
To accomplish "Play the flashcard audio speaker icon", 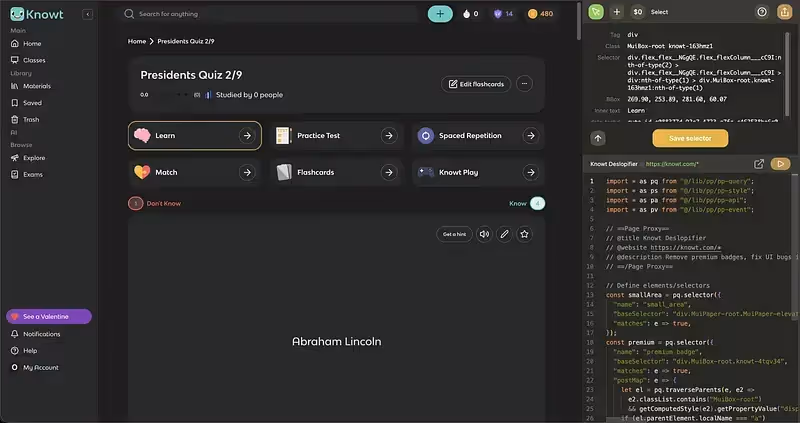I will [x=484, y=234].
